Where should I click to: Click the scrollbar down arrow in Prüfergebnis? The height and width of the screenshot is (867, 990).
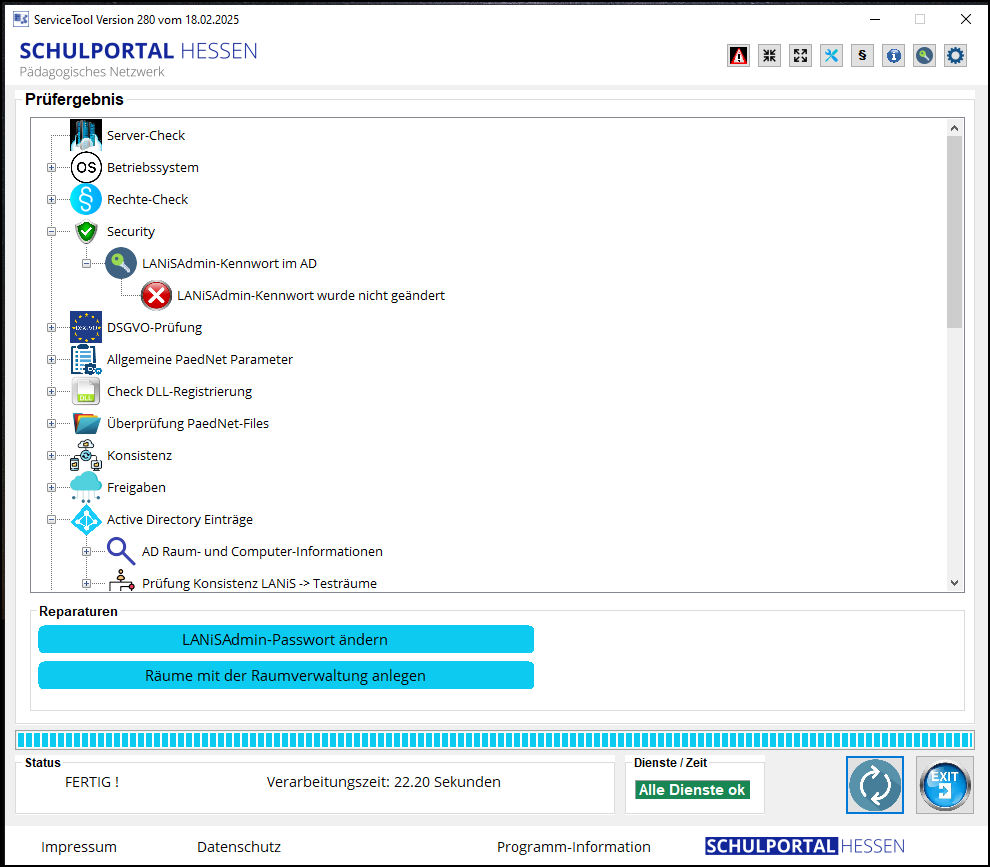tap(954, 583)
